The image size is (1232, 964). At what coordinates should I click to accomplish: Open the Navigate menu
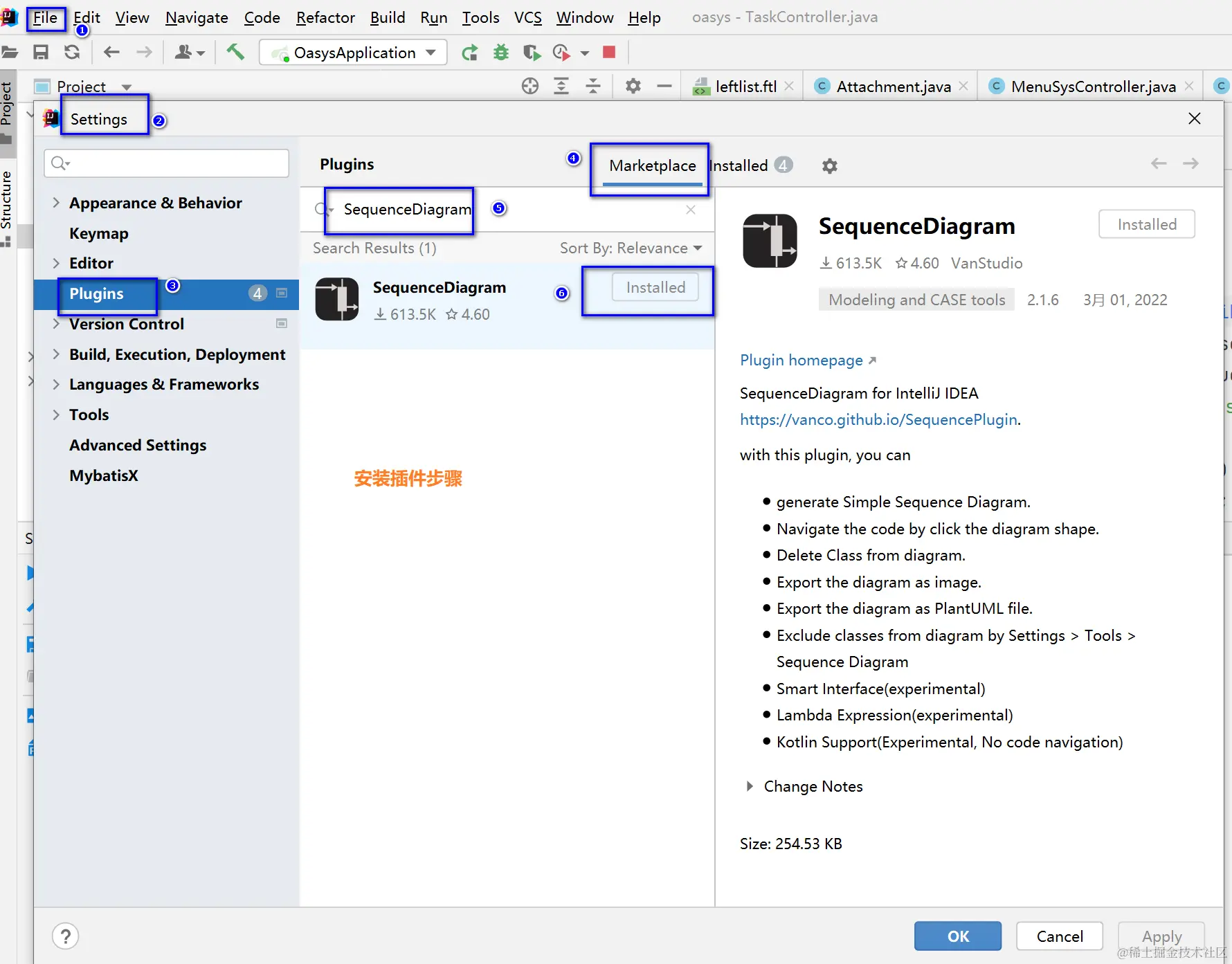pos(197,17)
